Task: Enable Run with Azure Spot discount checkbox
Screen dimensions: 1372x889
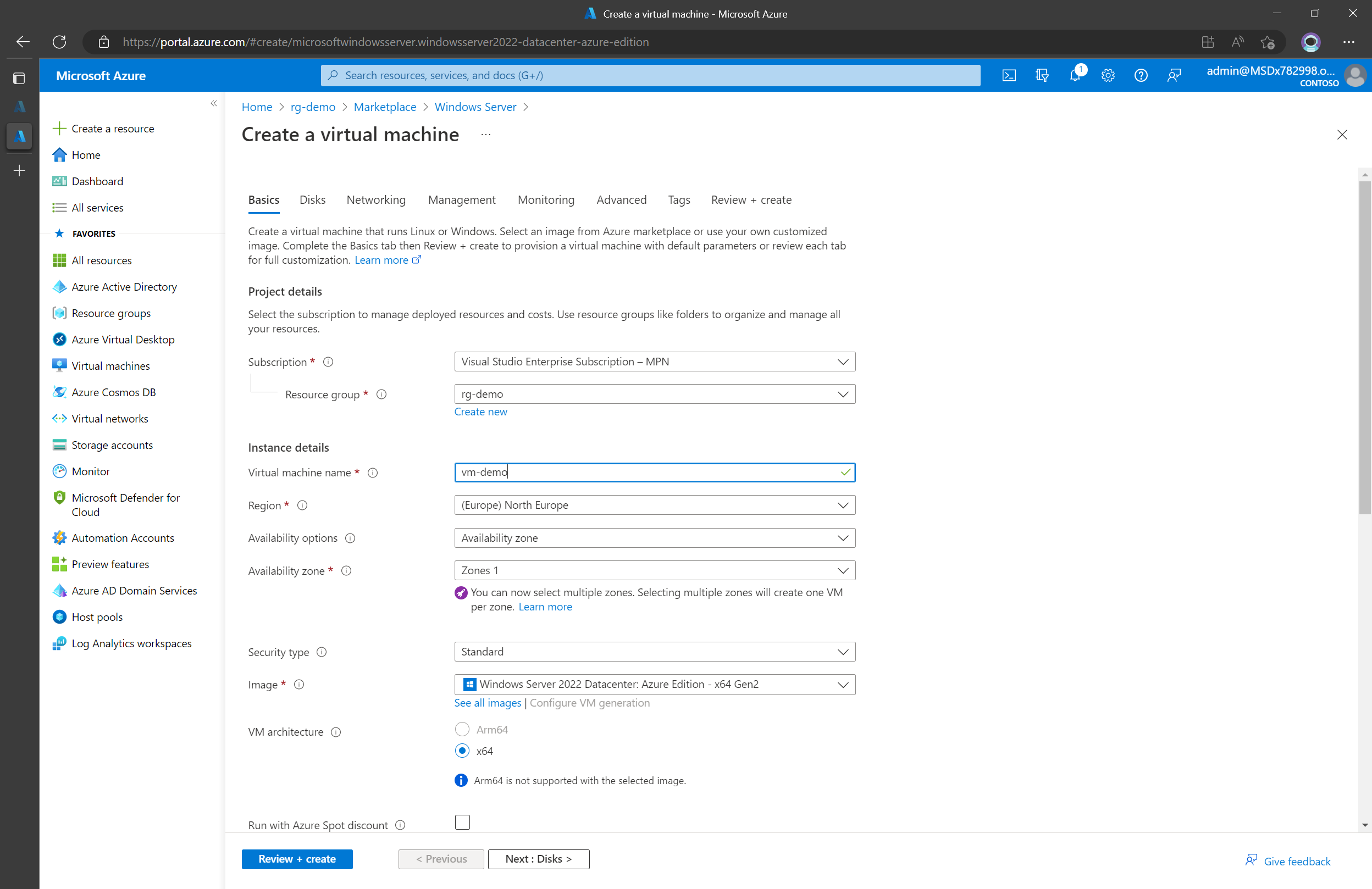Action: 462,822
